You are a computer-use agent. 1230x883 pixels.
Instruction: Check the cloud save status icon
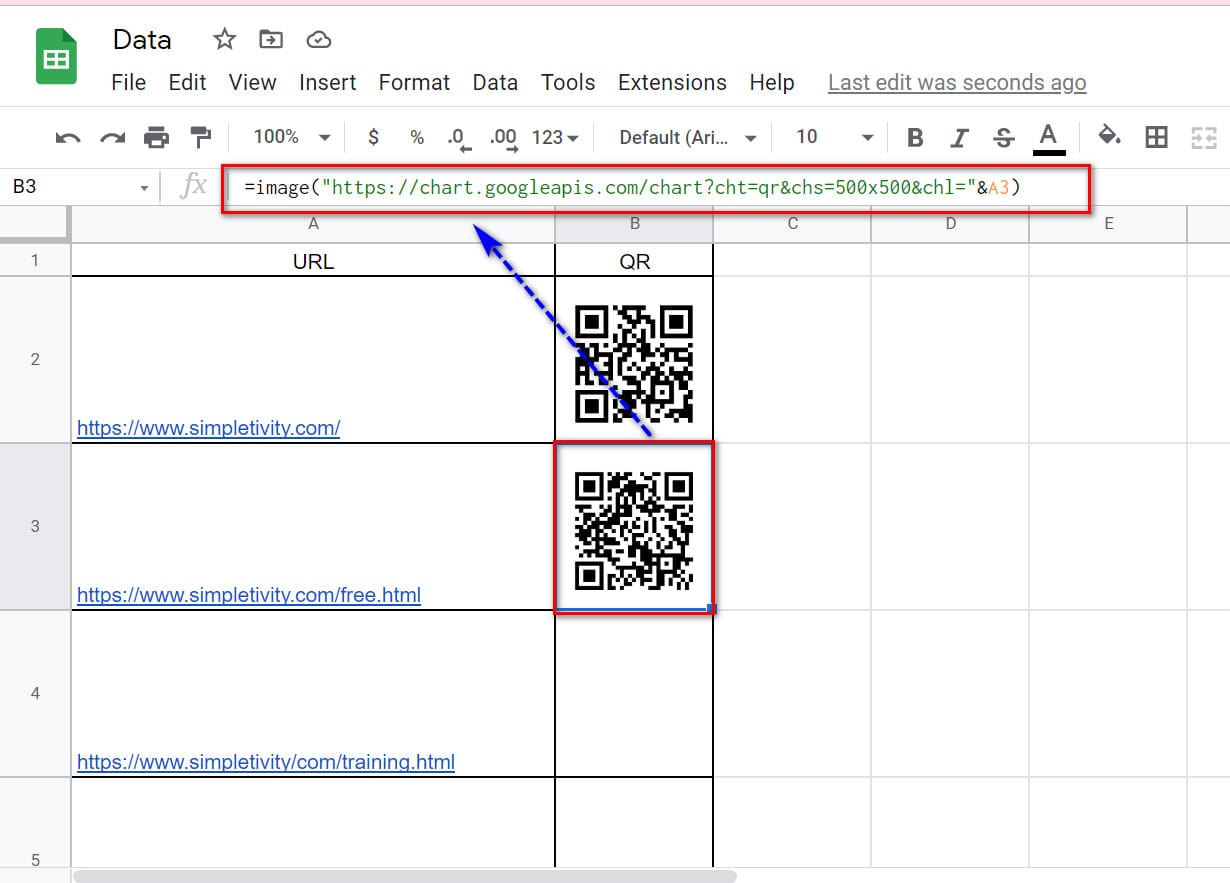(318, 39)
